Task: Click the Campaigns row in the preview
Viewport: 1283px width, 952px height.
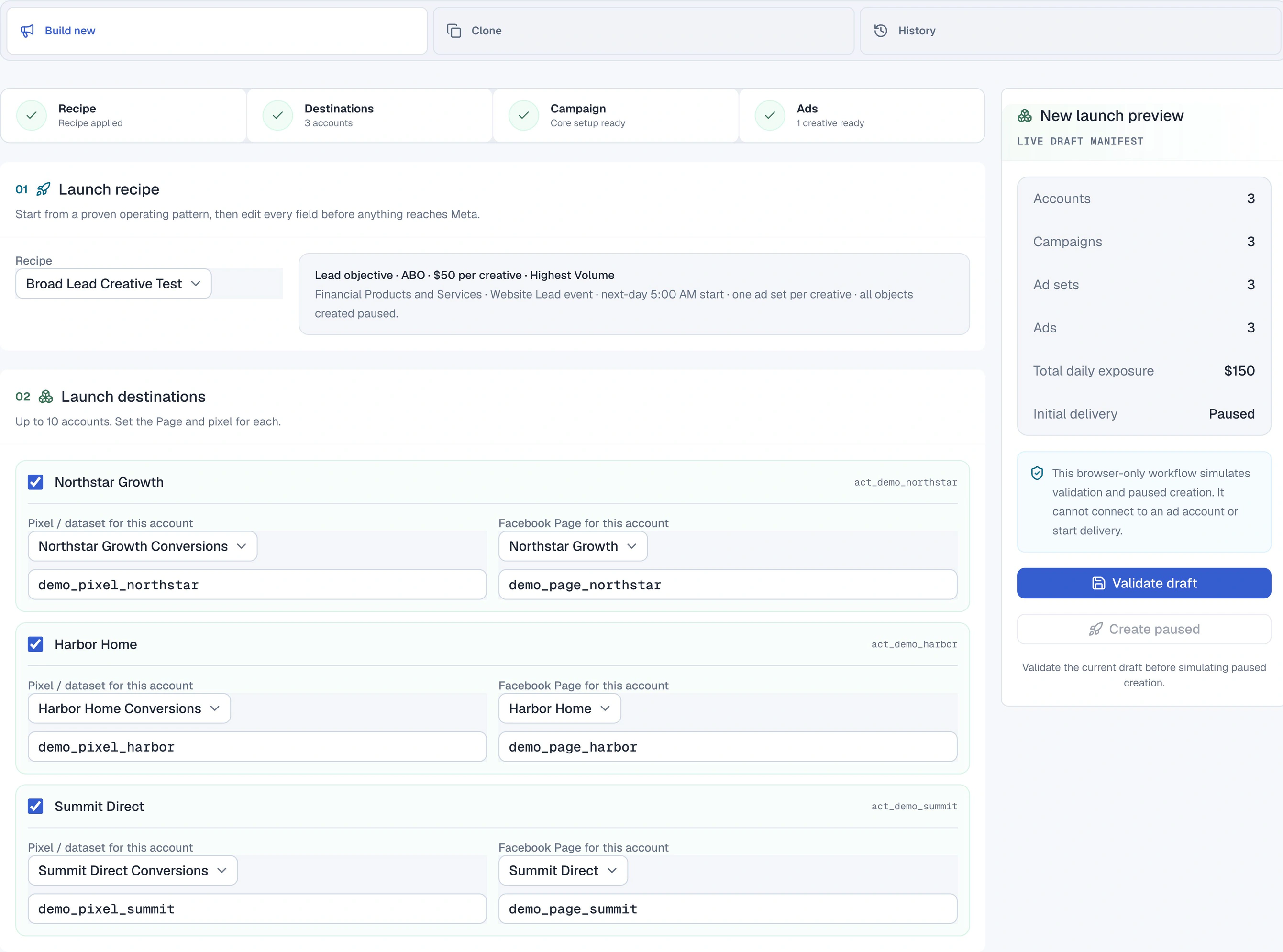Action: 1144,242
